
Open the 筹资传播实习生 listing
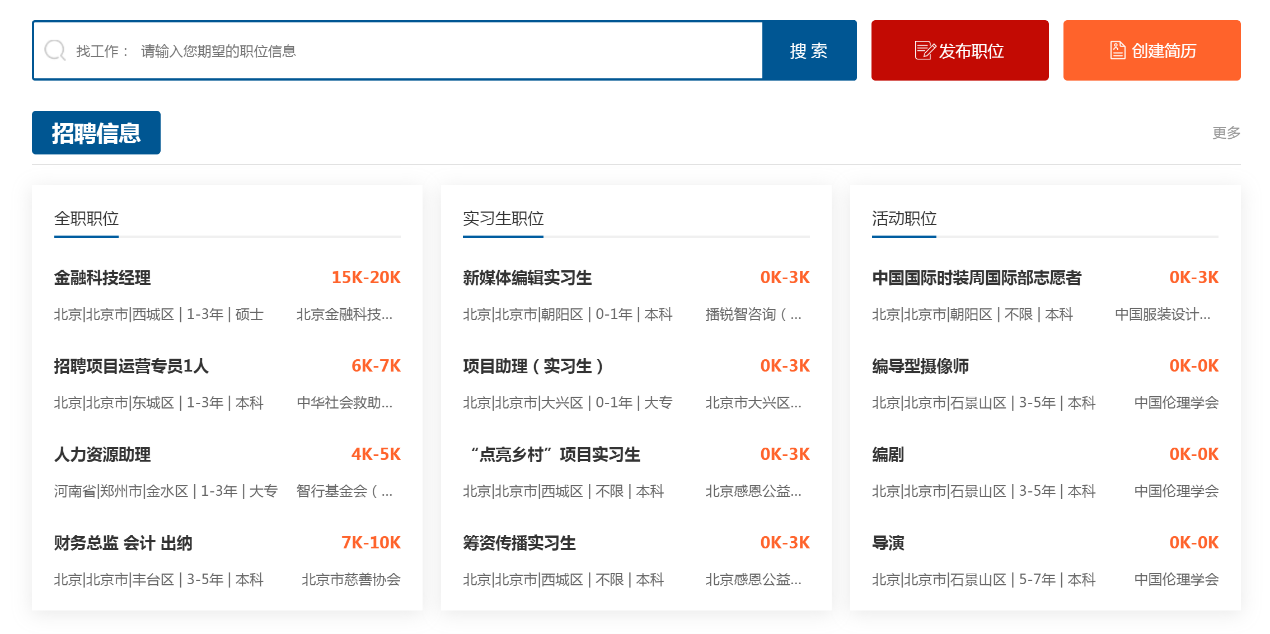click(x=517, y=542)
